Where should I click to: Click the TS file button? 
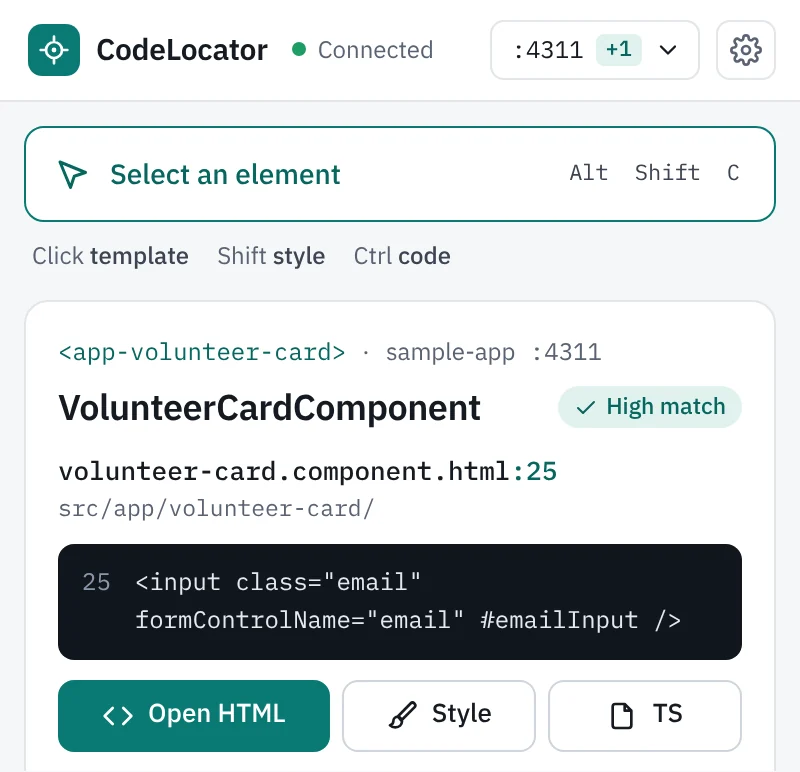coord(645,715)
